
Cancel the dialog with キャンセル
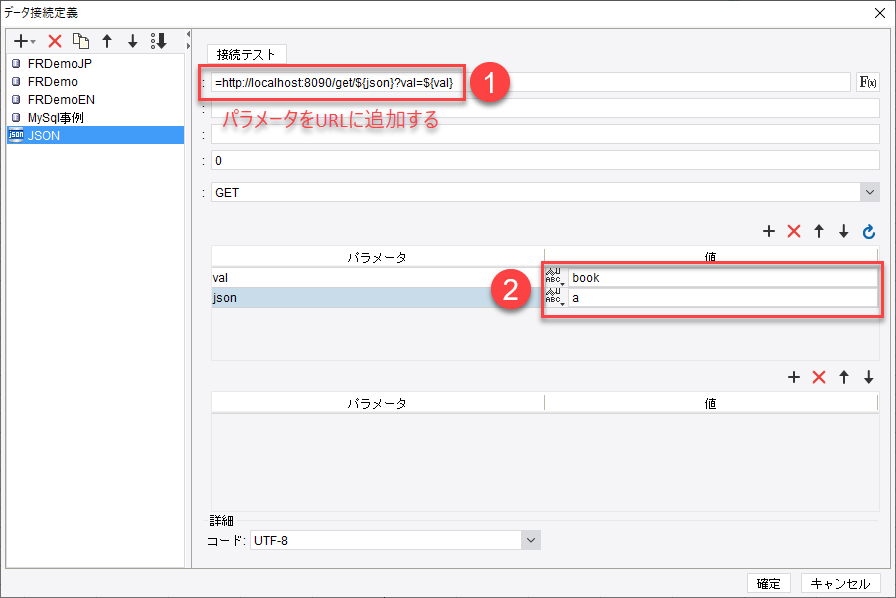pyautogui.click(x=840, y=583)
